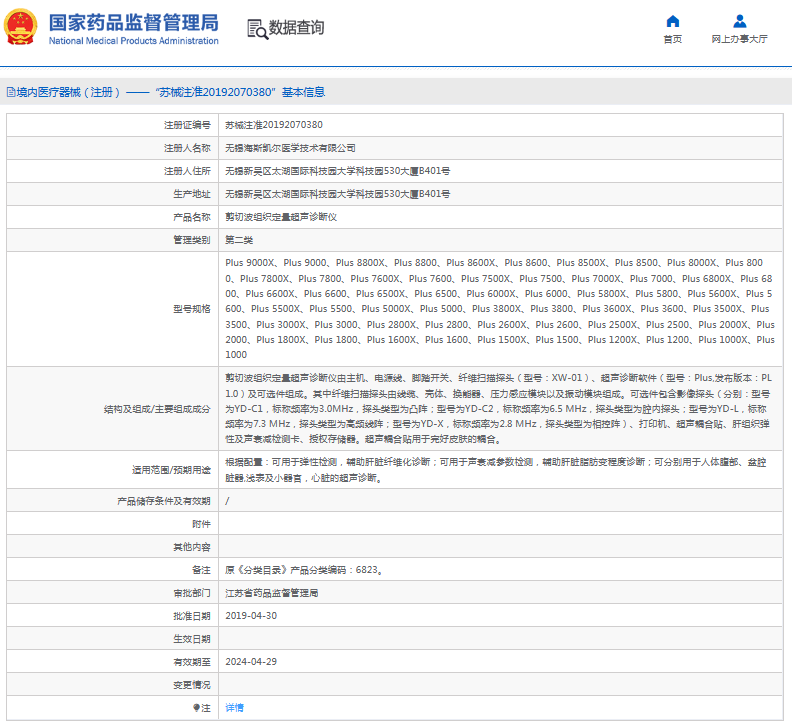This screenshot has width=792, height=728.
Task: Click the approval date 2019-04-30
Action: point(250,616)
